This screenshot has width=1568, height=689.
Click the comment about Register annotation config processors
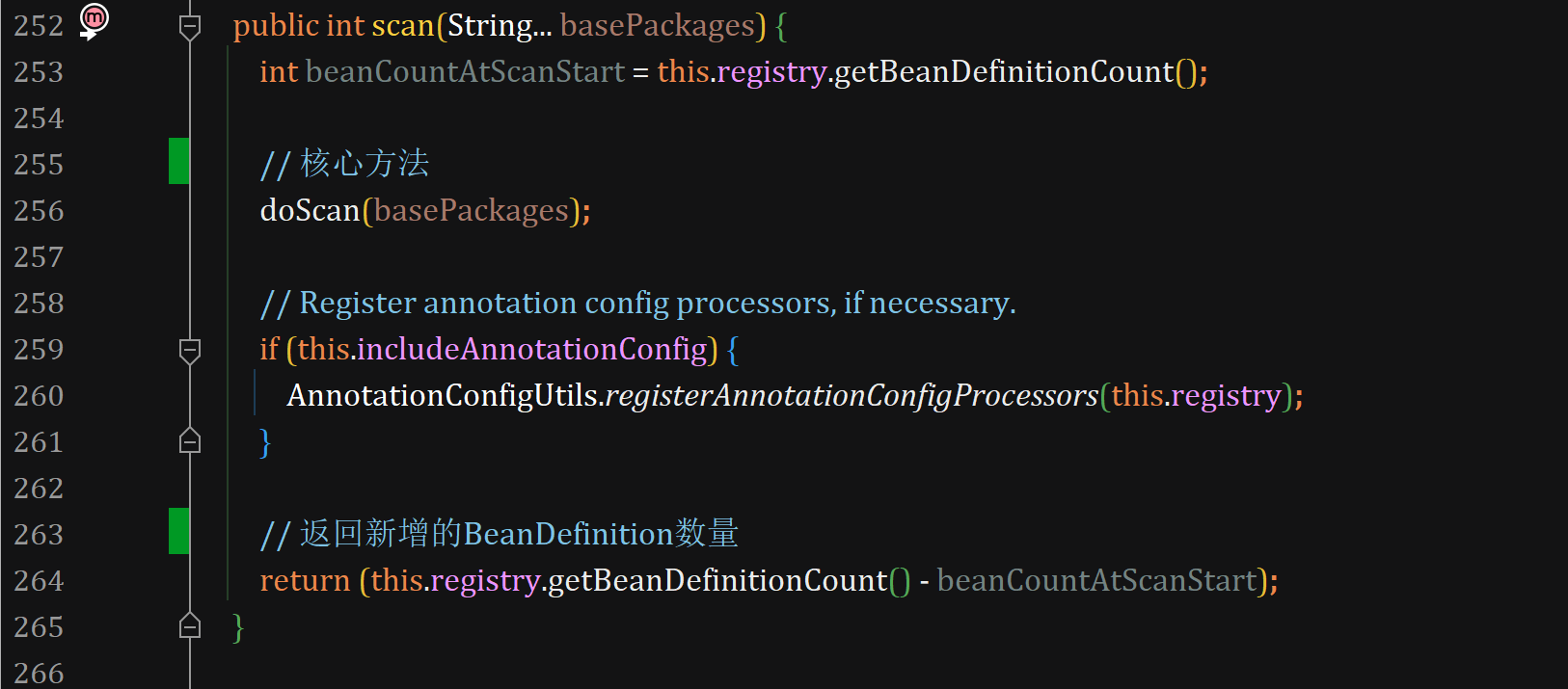click(638, 303)
